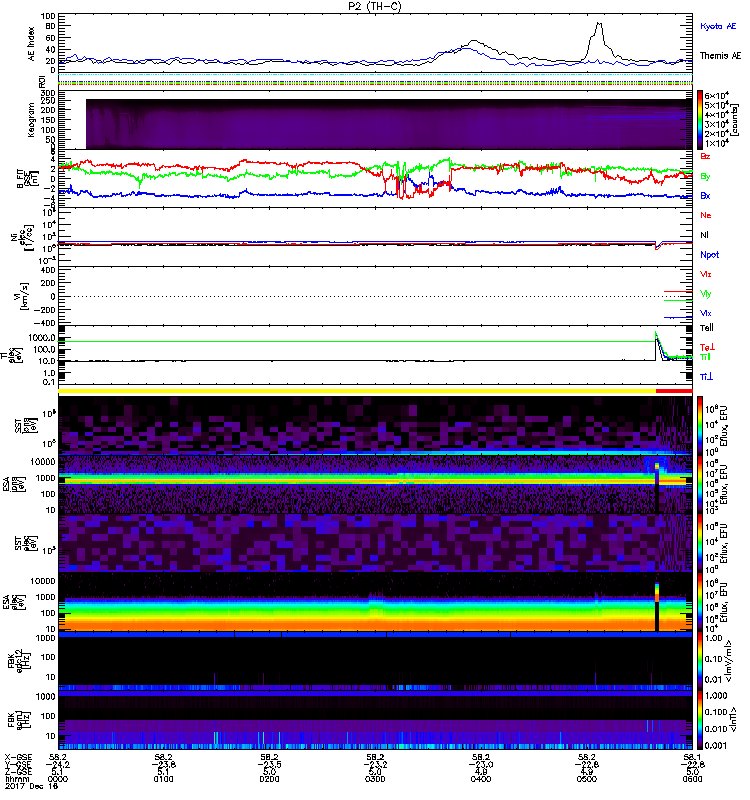Click the "[counts]" color bar unit label
The height and width of the screenshot is (800, 750).
tap(734, 120)
